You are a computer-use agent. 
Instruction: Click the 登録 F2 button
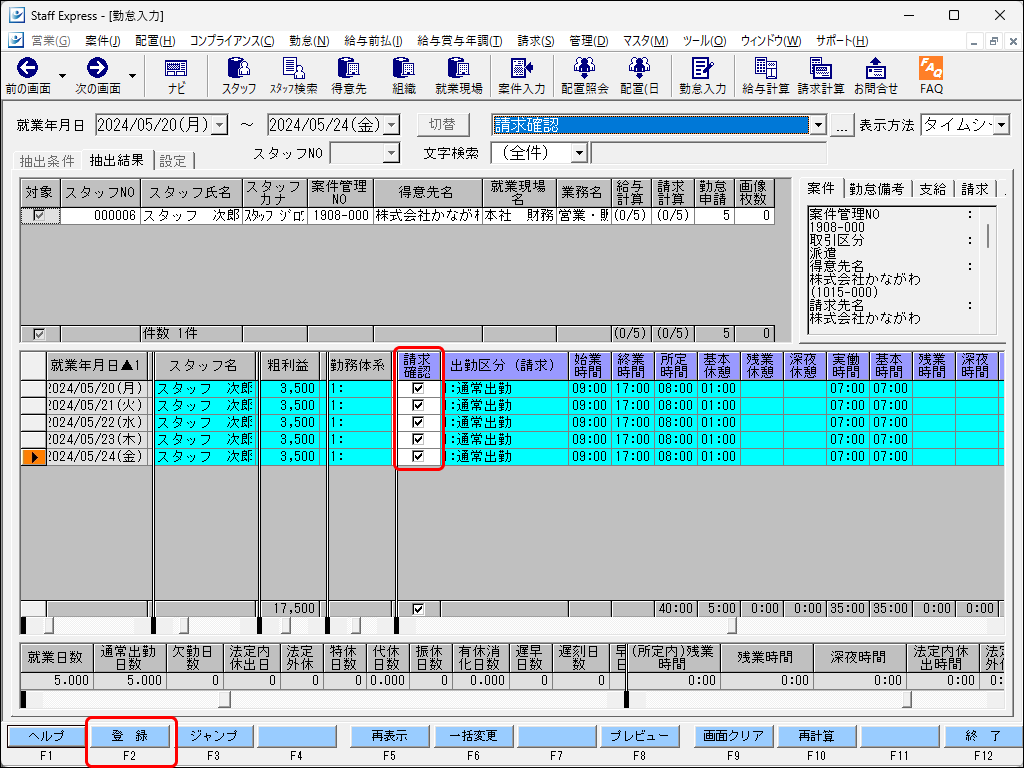[x=129, y=736]
